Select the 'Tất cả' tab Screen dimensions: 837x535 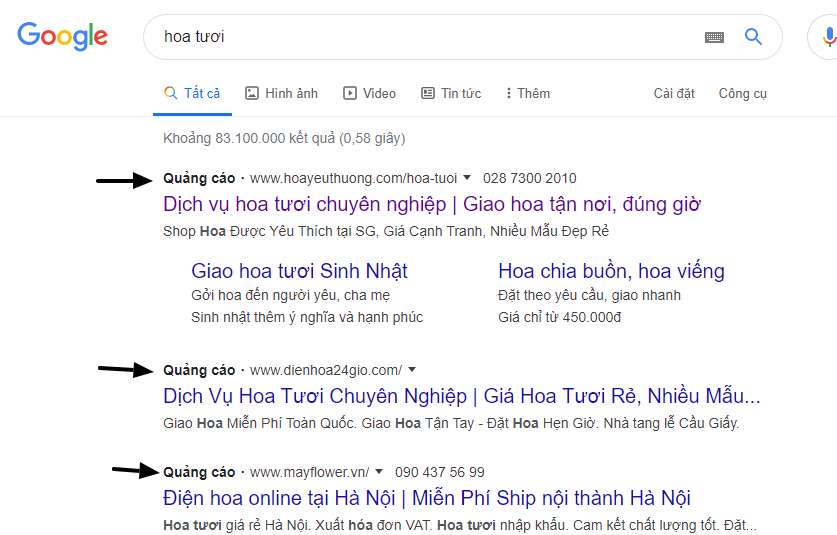(192, 93)
